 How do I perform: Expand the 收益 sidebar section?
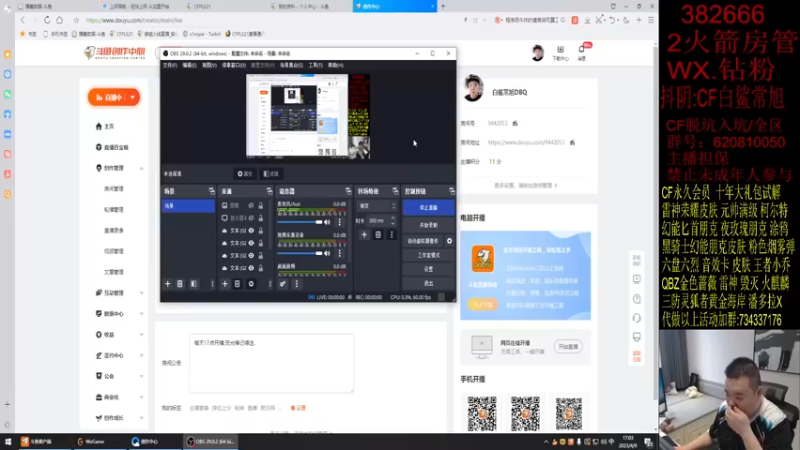point(141,335)
